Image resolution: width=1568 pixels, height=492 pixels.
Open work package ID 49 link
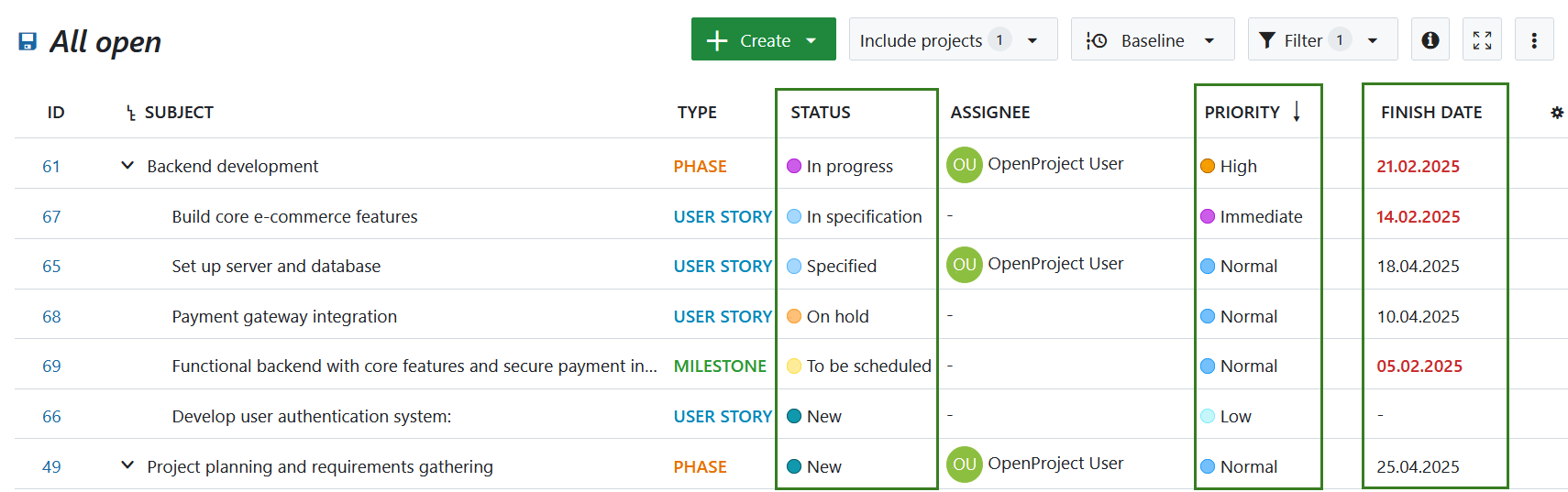[51, 467]
